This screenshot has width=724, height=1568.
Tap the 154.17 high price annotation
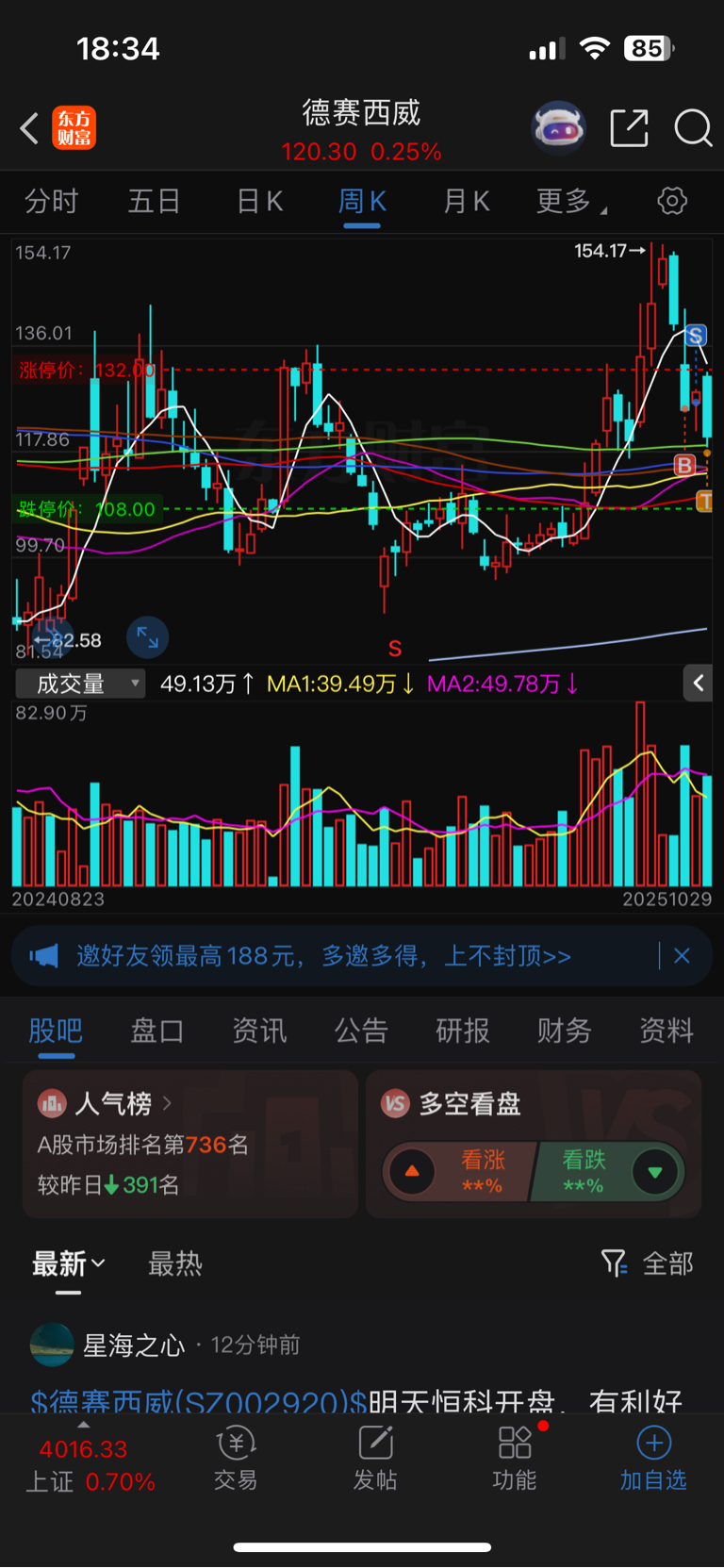tap(610, 251)
